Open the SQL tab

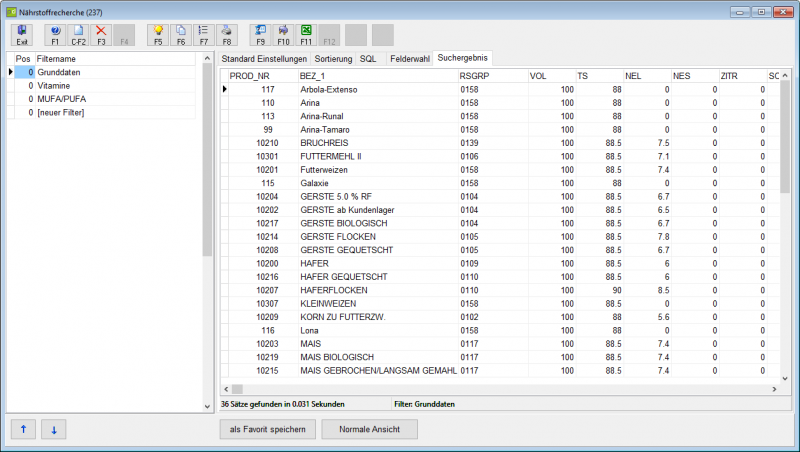click(368, 59)
